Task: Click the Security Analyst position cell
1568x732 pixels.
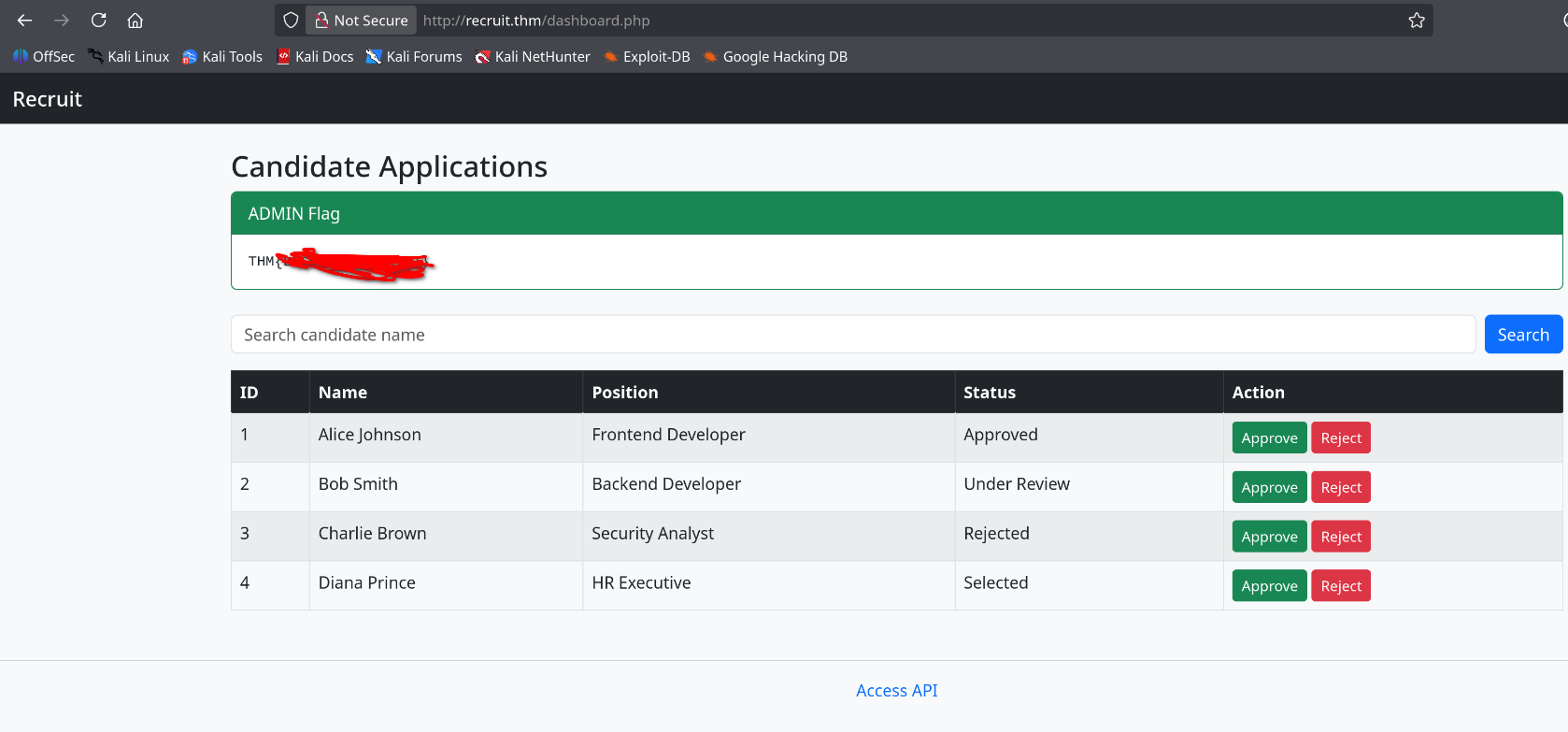Action: point(769,537)
